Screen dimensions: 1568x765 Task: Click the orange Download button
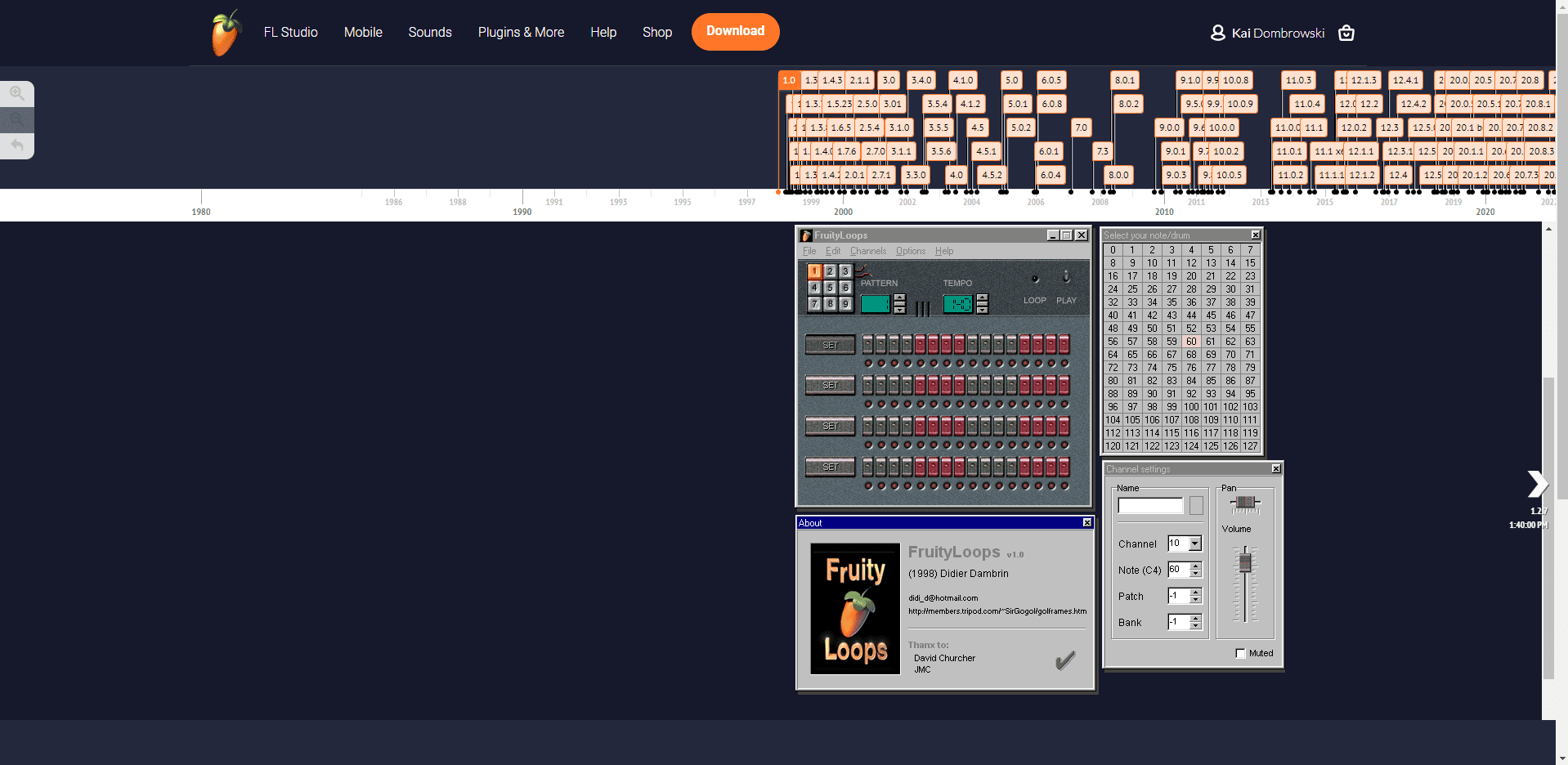click(x=734, y=31)
